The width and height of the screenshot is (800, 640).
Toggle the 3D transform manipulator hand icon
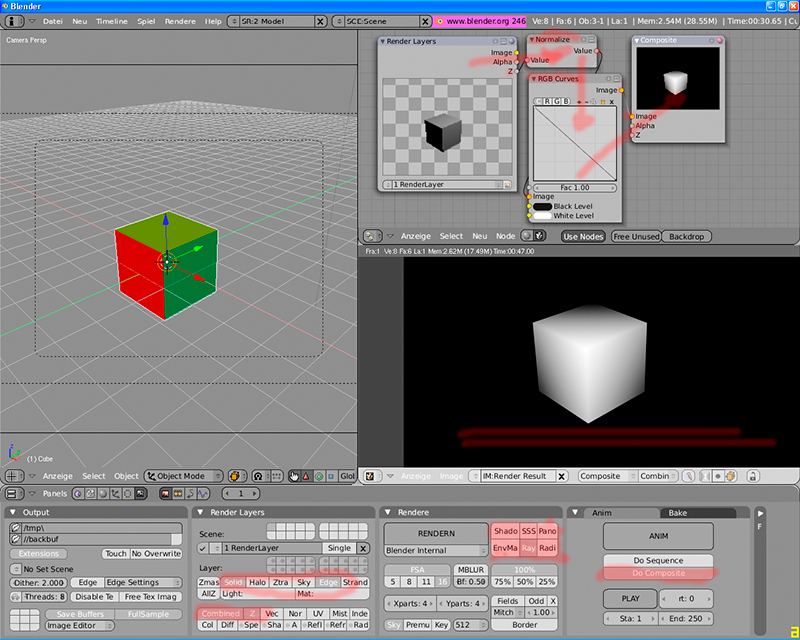[294, 476]
